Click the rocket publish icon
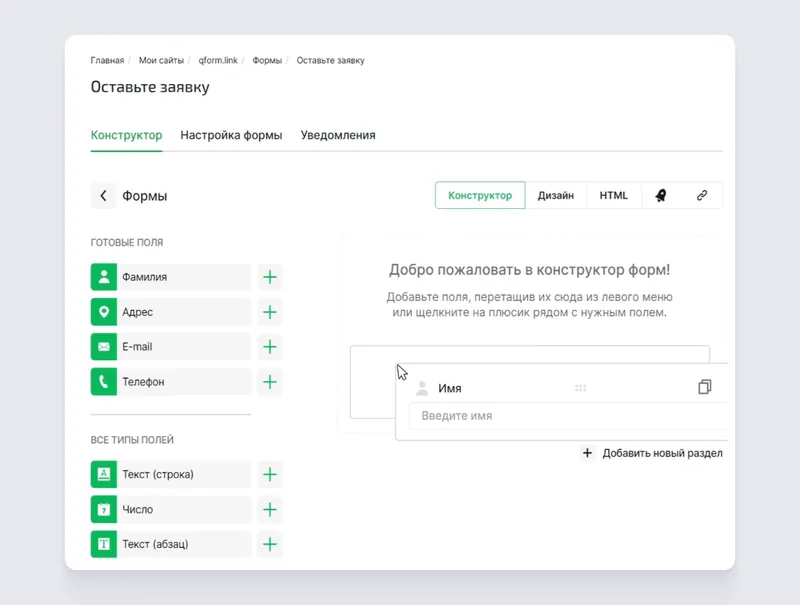 [x=661, y=195]
